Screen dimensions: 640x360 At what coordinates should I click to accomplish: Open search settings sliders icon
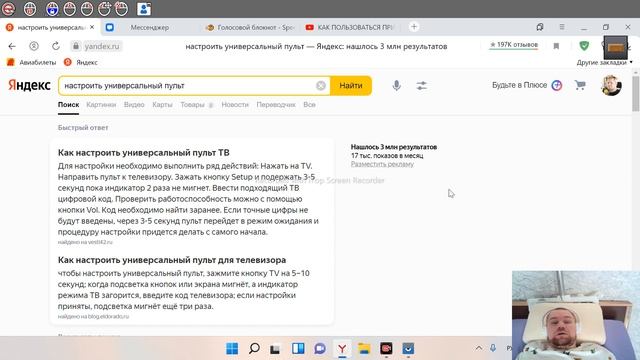422,86
